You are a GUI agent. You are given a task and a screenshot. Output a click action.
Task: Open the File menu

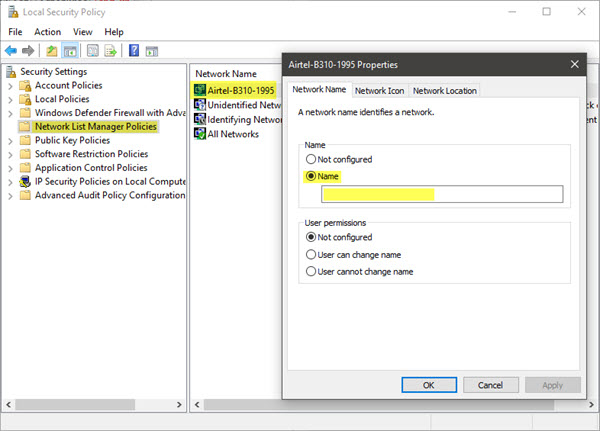pyautogui.click(x=15, y=32)
